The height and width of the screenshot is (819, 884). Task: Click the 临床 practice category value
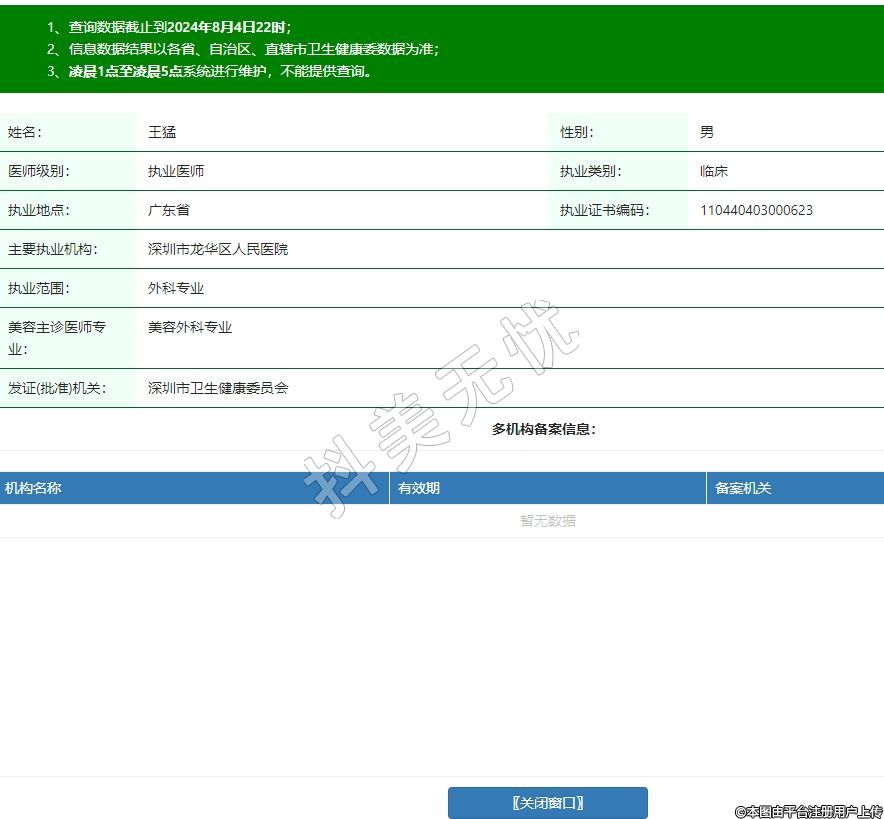coord(714,171)
